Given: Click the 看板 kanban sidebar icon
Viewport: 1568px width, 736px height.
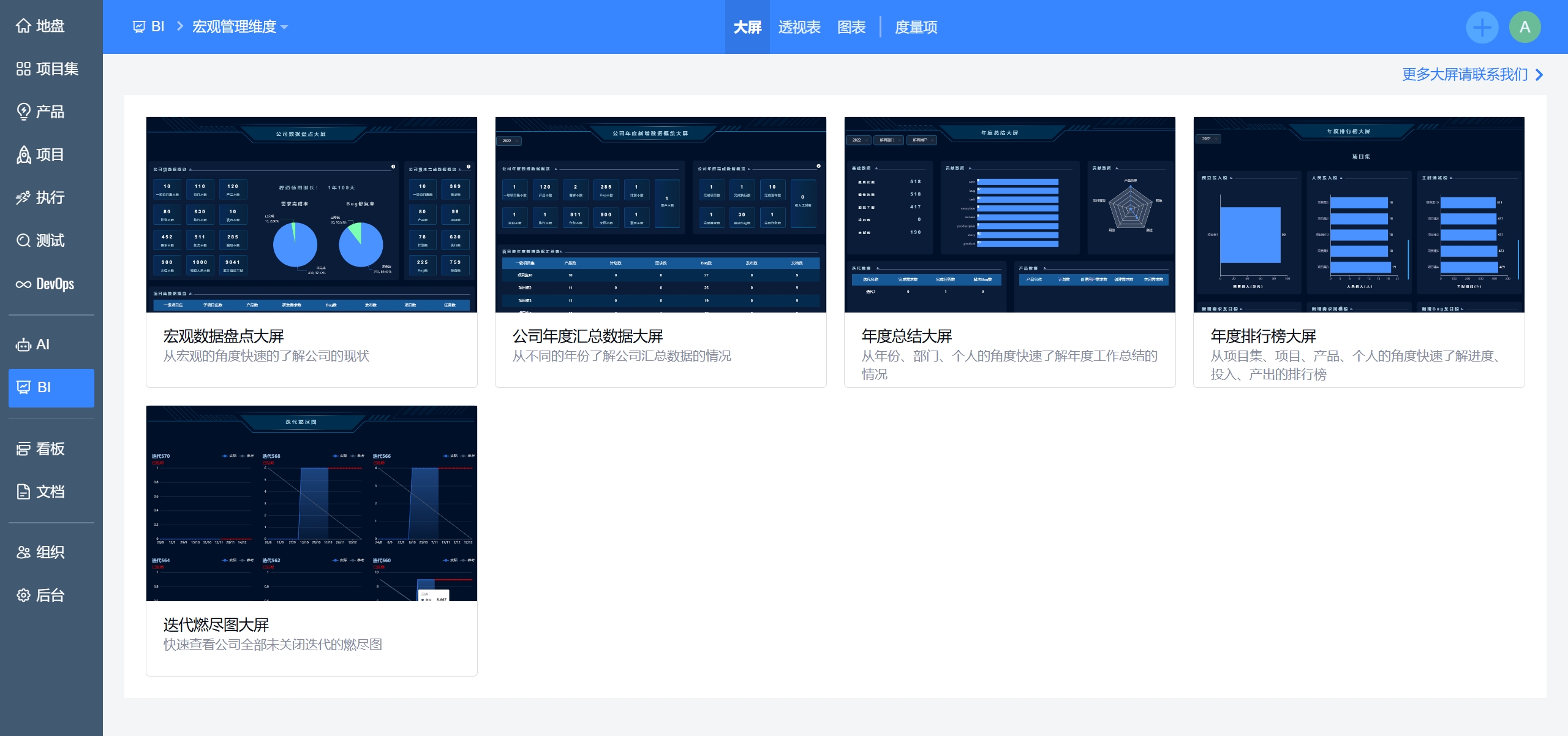Looking at the screenshot, I should click(x=23, y=449).
